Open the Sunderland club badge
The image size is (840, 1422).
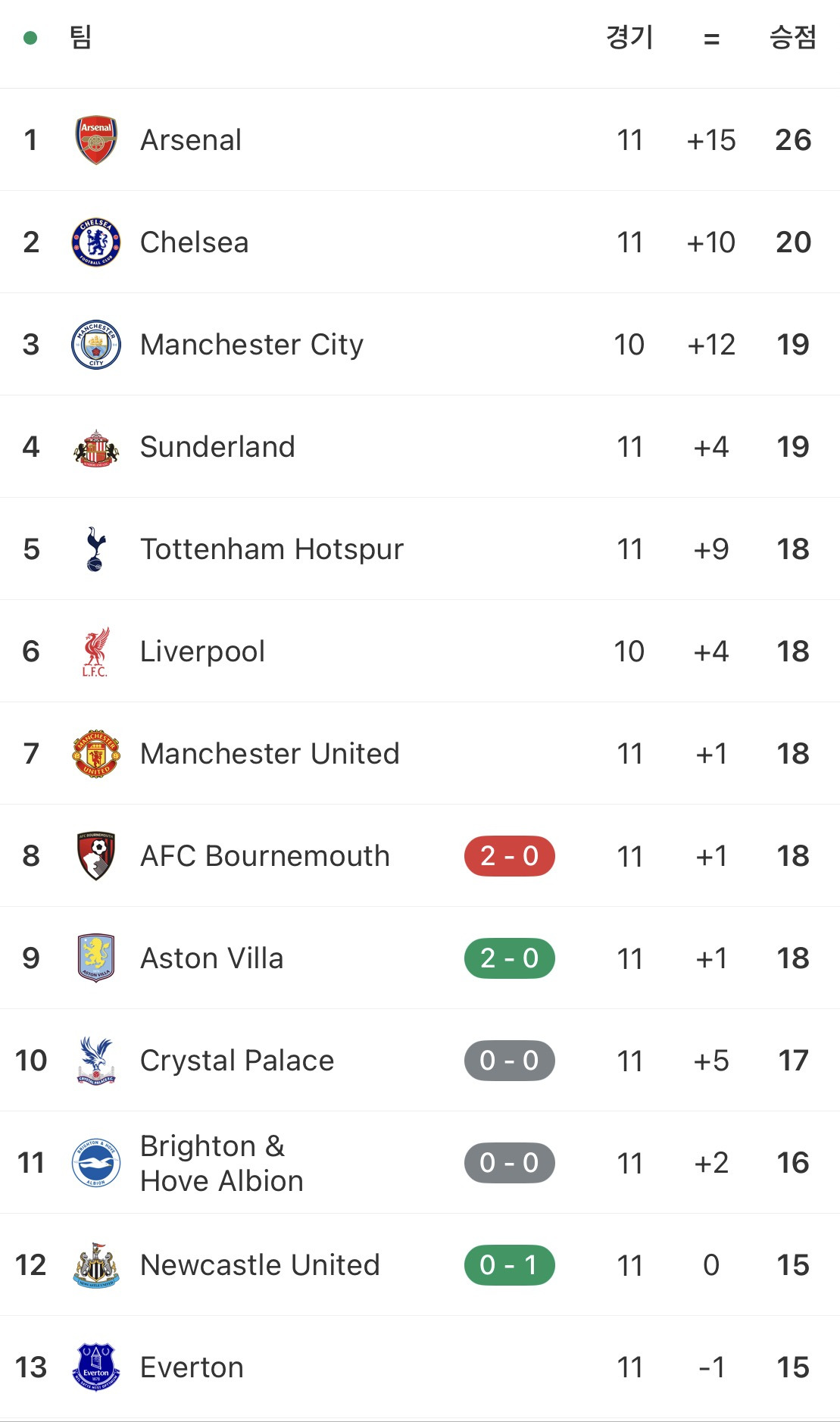tap(96, 448)
